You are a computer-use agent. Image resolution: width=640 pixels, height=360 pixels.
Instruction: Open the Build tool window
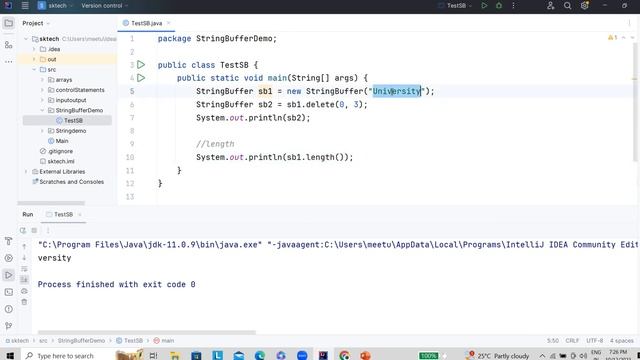click(9, 241)
